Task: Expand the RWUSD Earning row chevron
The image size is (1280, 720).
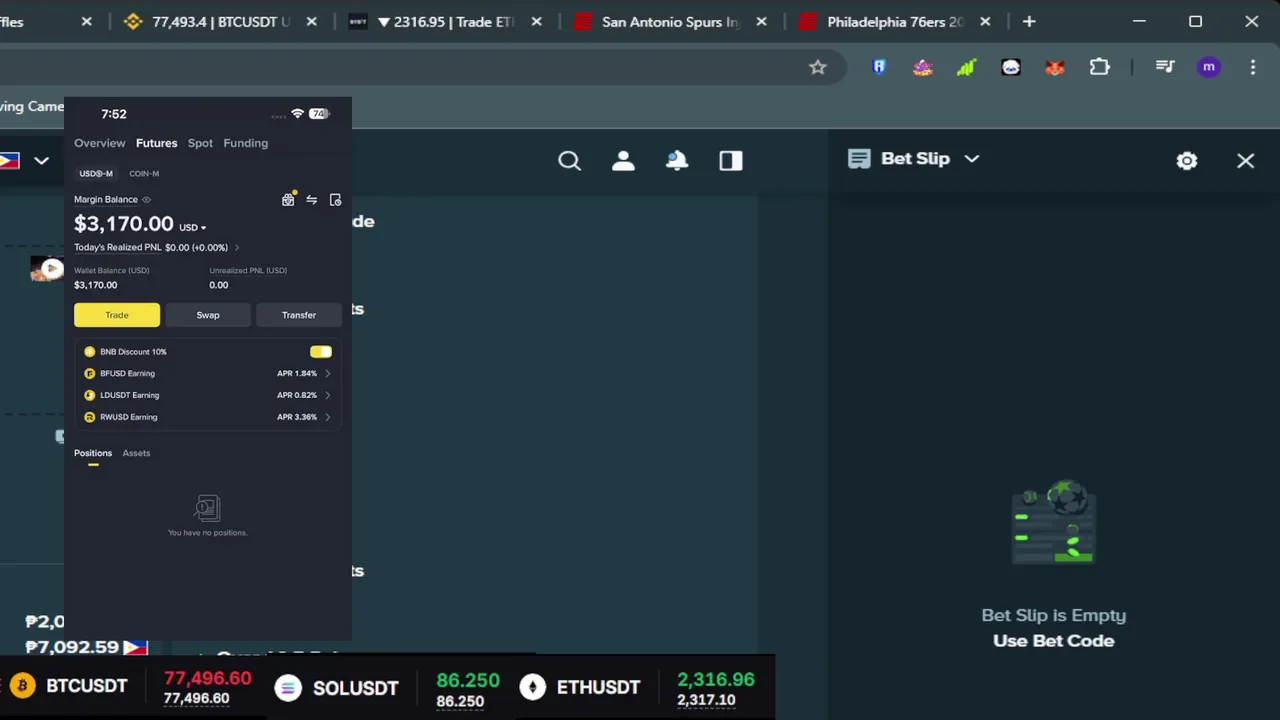Action: [x=327, y=417]
